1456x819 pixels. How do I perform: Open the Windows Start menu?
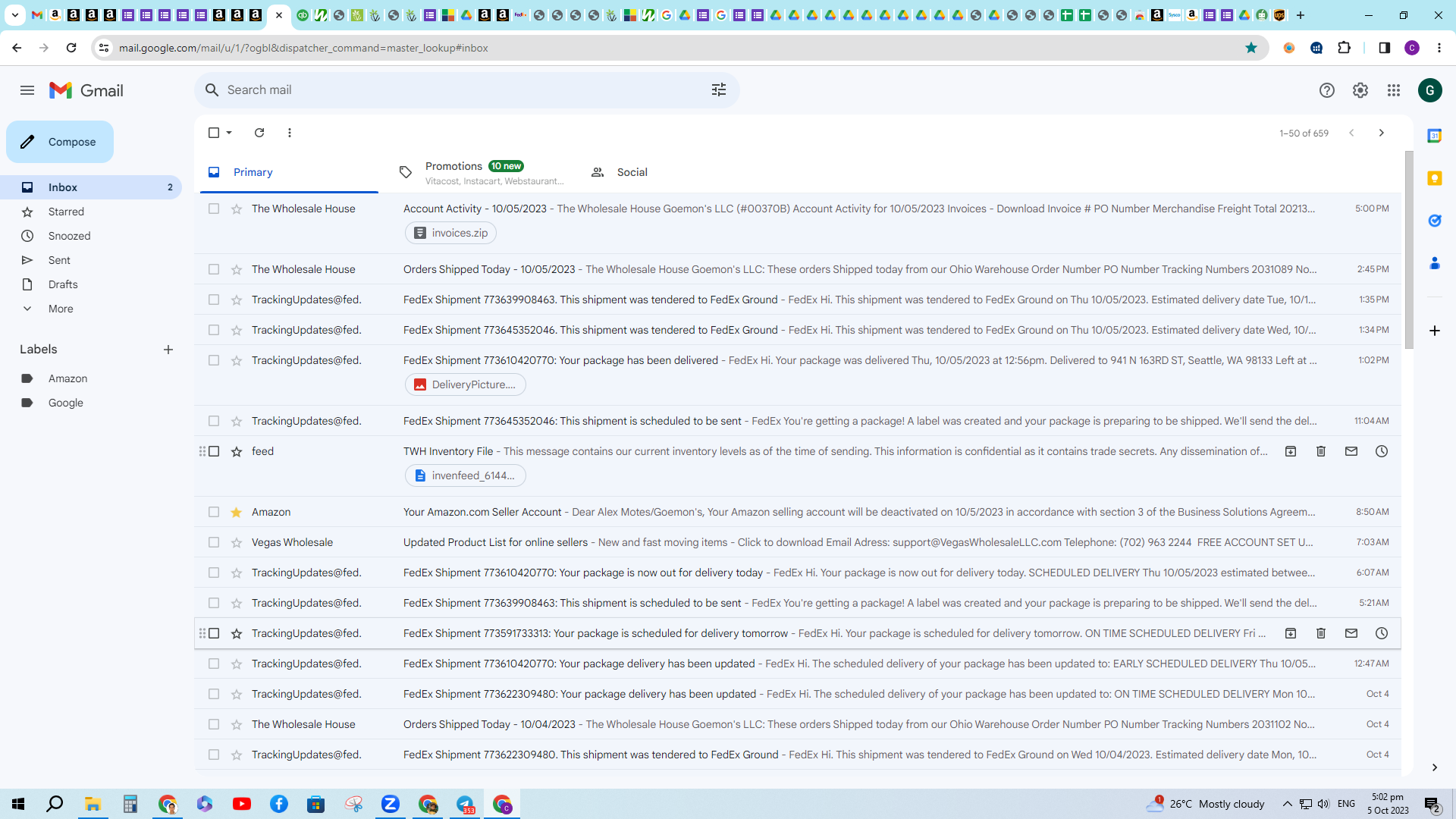pos(18,804)
